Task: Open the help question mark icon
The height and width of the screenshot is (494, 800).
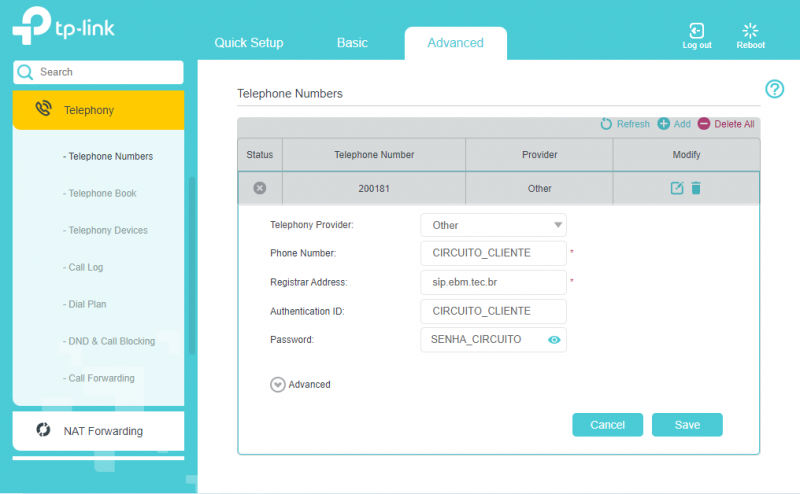Action: [x=774, y=89]
